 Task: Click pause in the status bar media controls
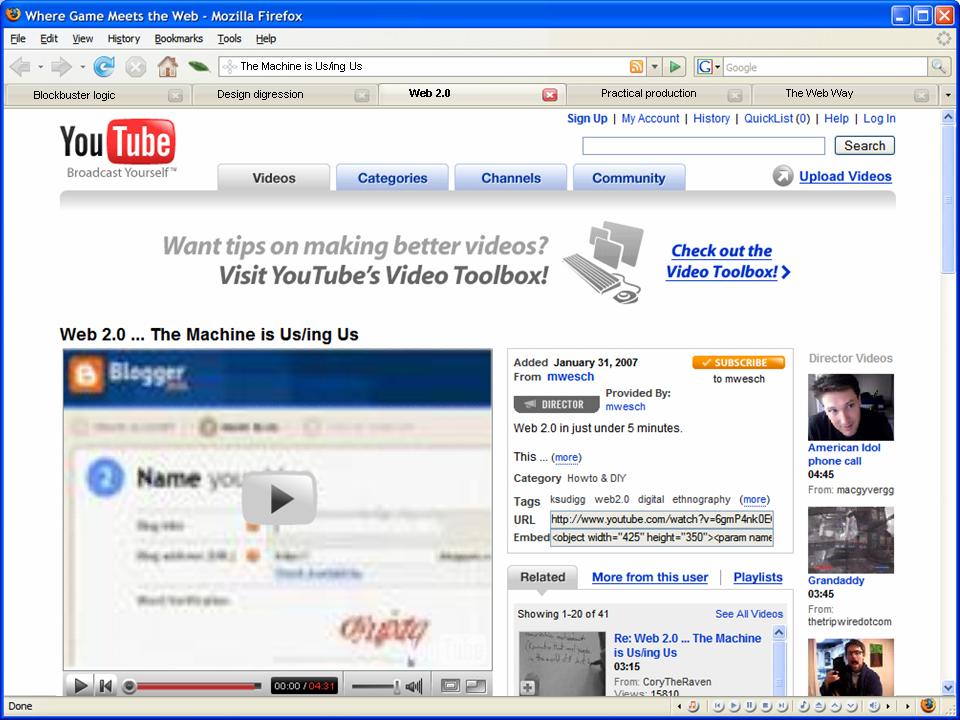(751, 706)
